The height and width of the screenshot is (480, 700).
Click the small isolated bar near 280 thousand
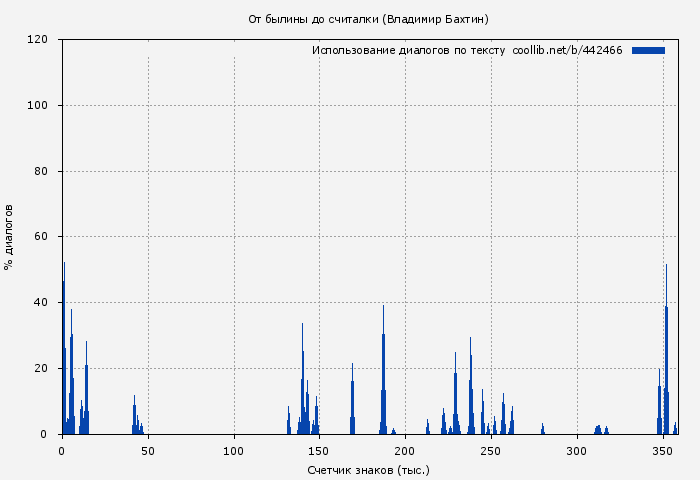click(x=542, y=429)
